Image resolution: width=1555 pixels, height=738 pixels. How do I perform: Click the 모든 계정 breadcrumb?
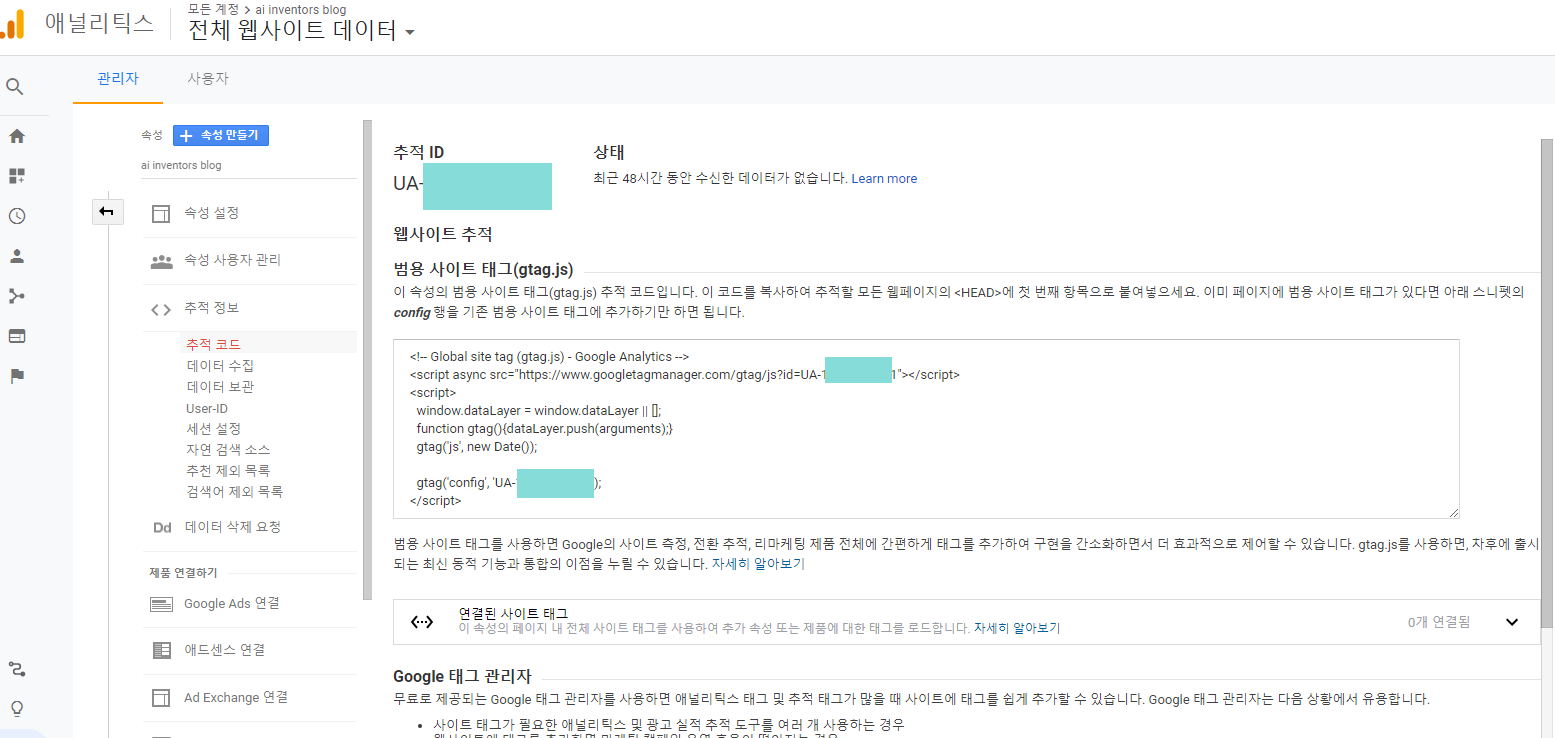click(x=214, y=10)
